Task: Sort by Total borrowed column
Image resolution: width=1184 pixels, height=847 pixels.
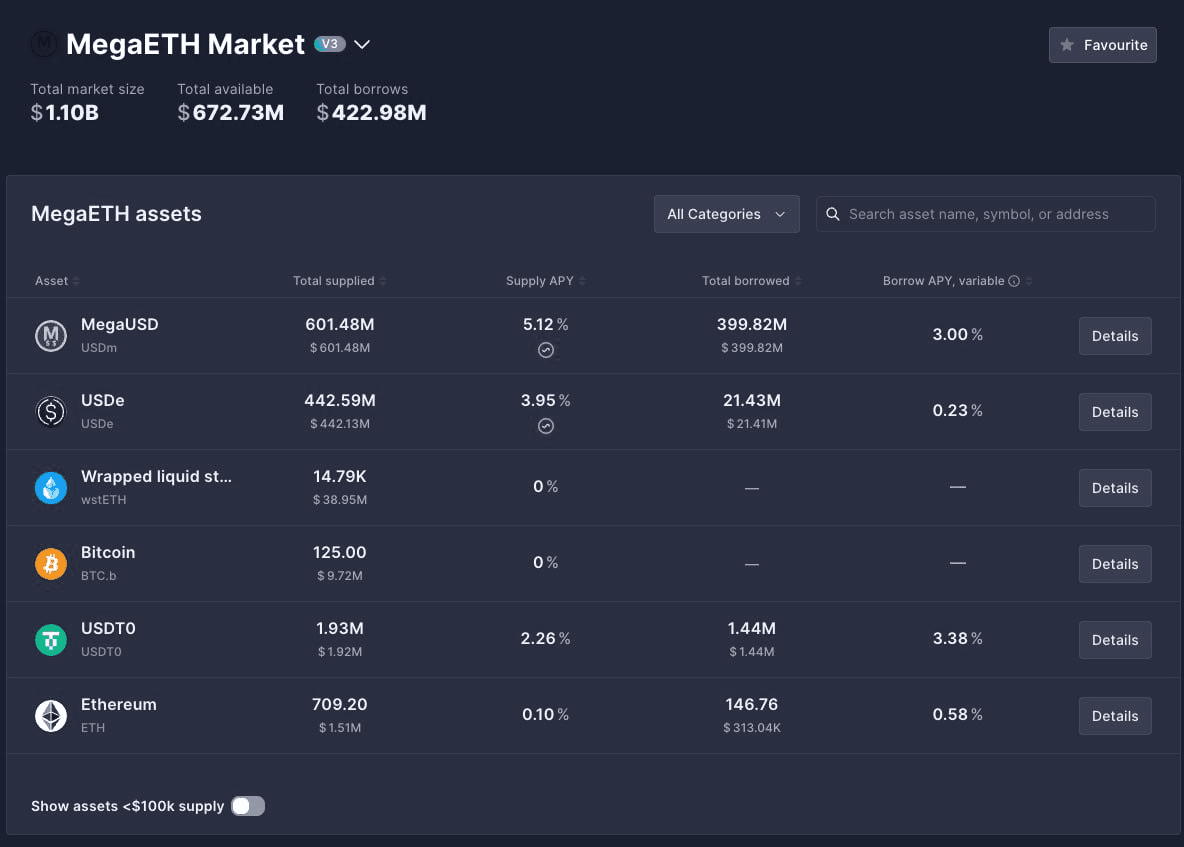Action: coord(751,281)
